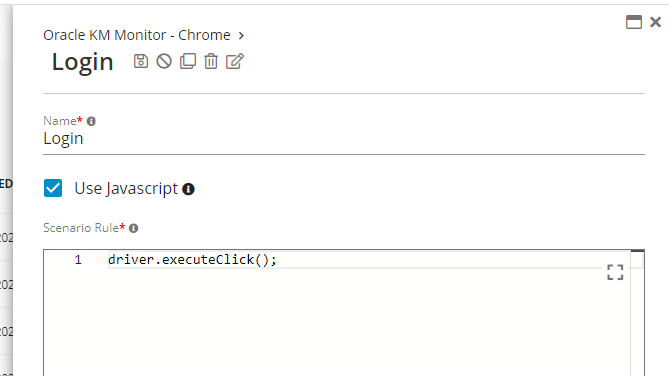Screen dimensions: 669x376
Task: Show info tooltip next to Scenario Rule
Action: [134, 228]
